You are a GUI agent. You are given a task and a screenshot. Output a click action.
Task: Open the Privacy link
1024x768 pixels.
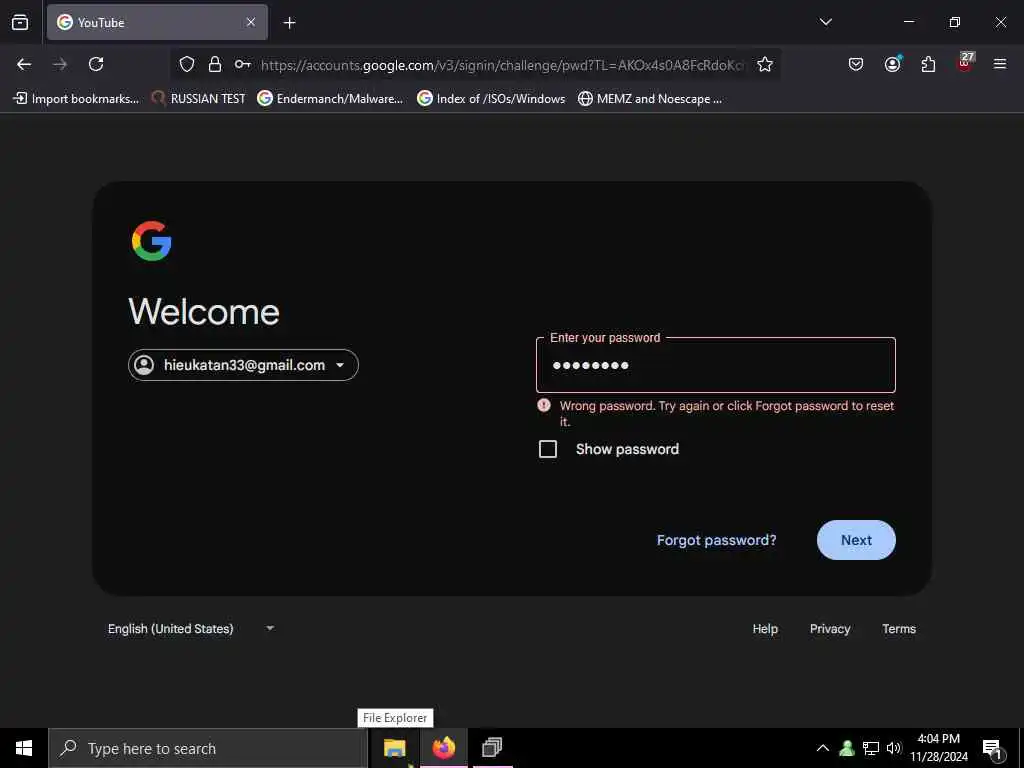tap(830, 628)
